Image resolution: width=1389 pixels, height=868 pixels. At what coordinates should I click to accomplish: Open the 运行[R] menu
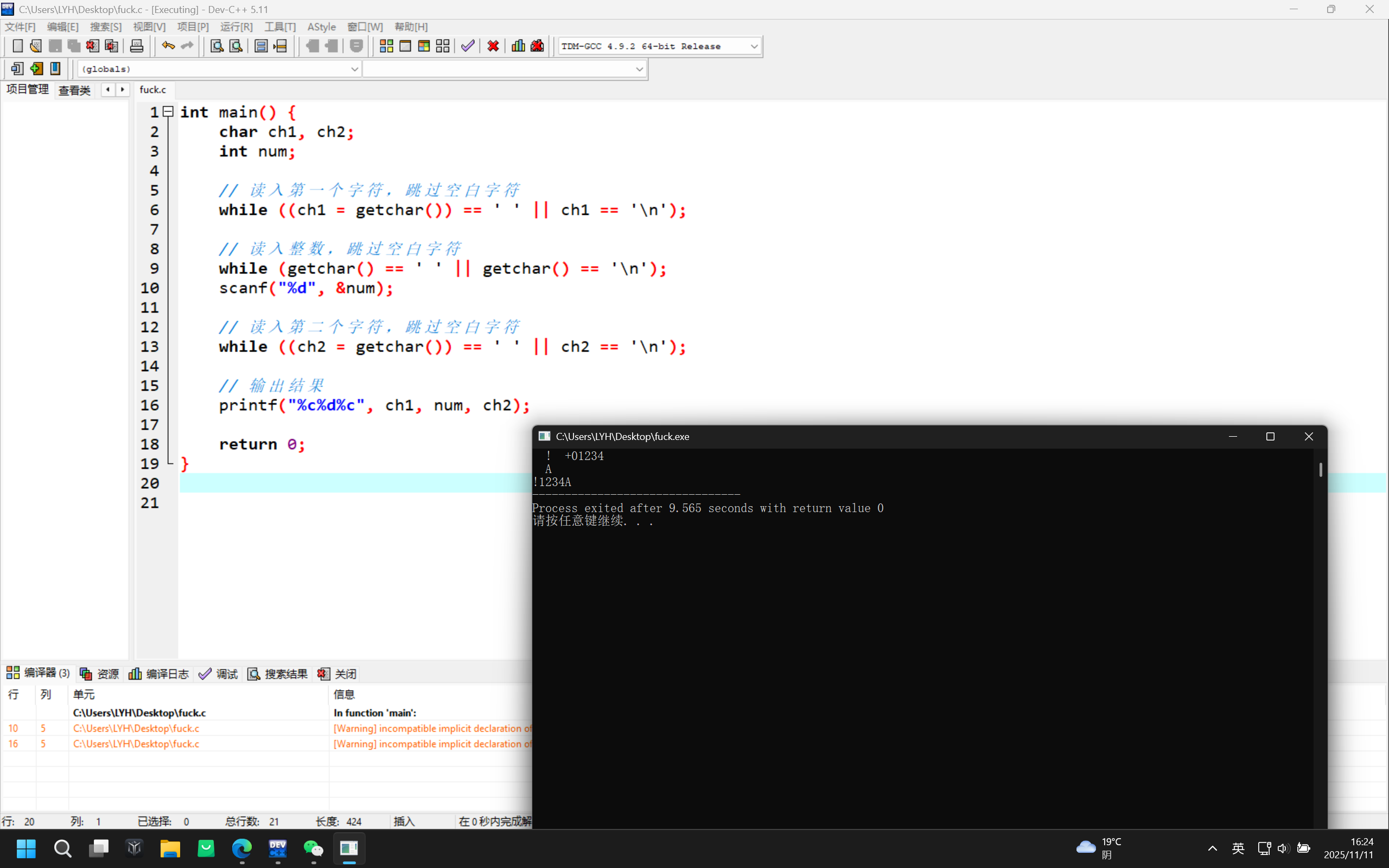click(x=236, y=27)
